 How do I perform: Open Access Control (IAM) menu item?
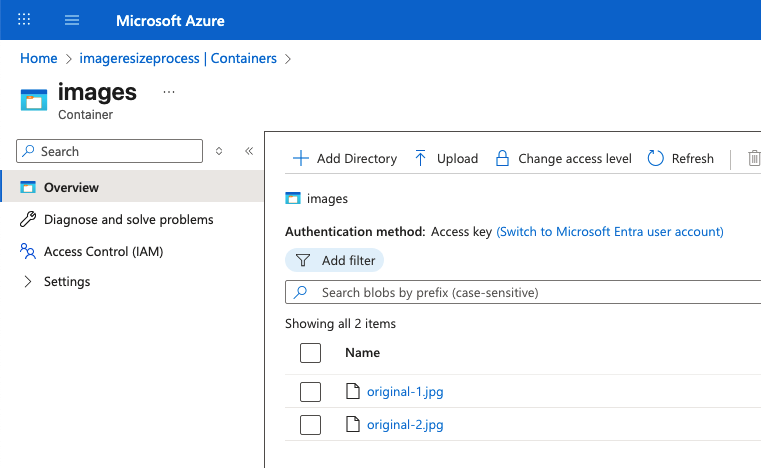[x=103, y=251]
